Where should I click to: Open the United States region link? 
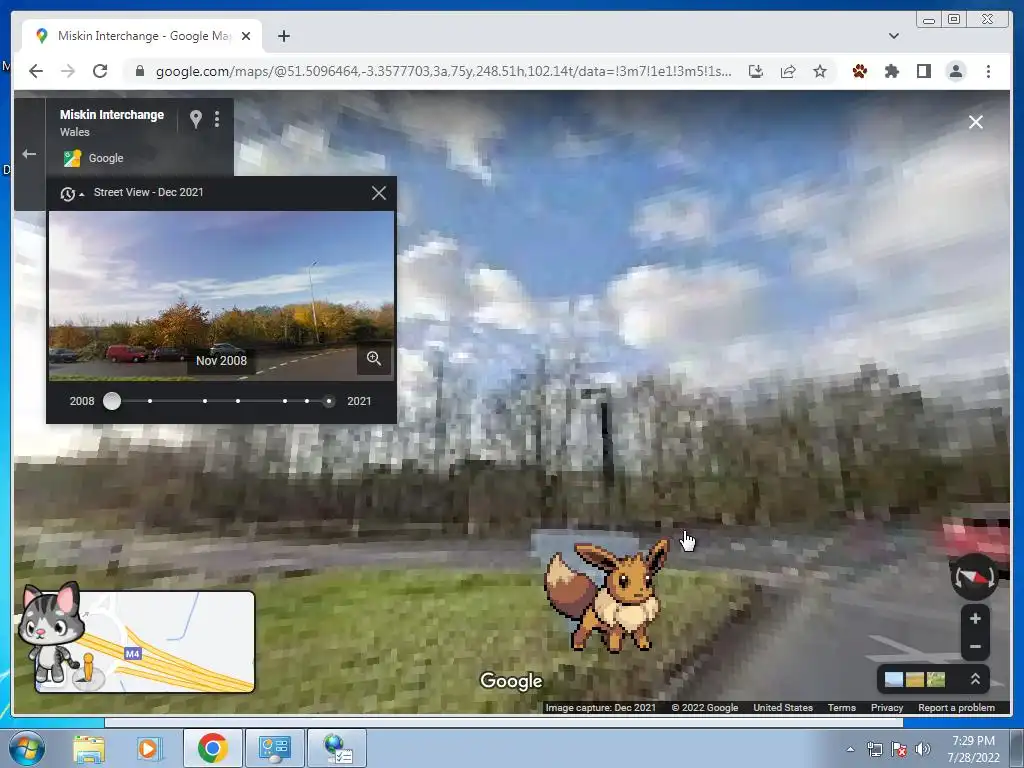point(783,707)
